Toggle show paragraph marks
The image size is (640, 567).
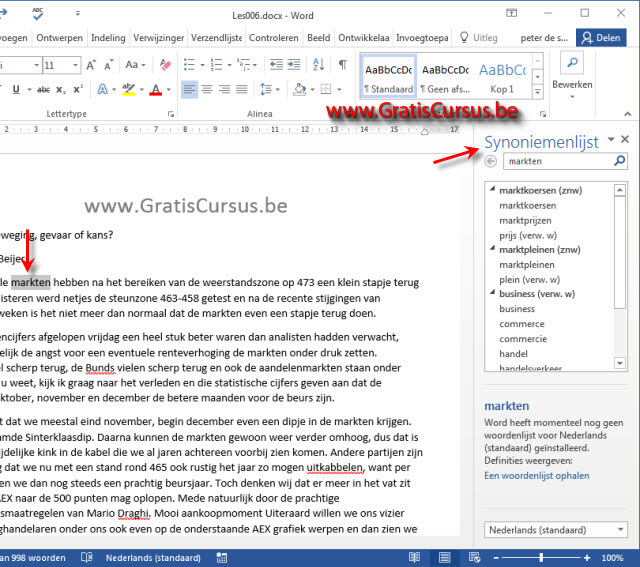(x=343, y=64)
